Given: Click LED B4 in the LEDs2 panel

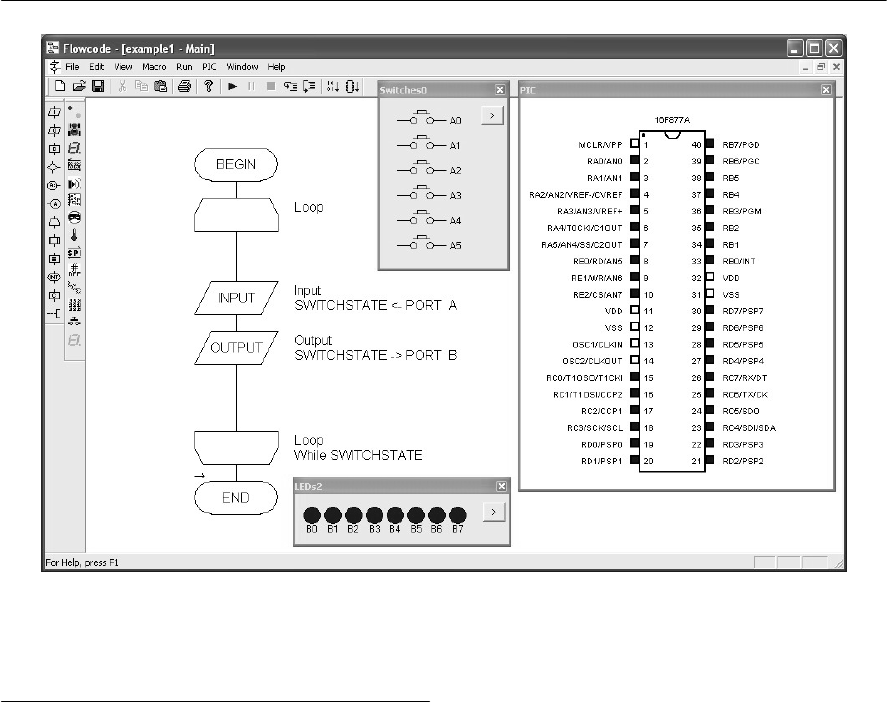Looking at the screenshot, I should coord(395,515).
